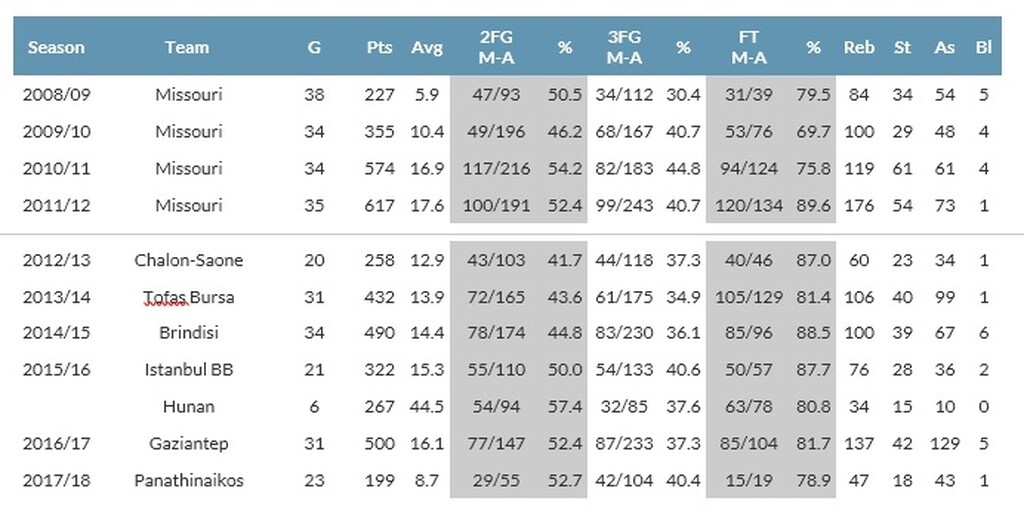Viewport: 1024px width, 513px height.
Task: Click the 2FG M-A column header
Action: coord(497,47)
